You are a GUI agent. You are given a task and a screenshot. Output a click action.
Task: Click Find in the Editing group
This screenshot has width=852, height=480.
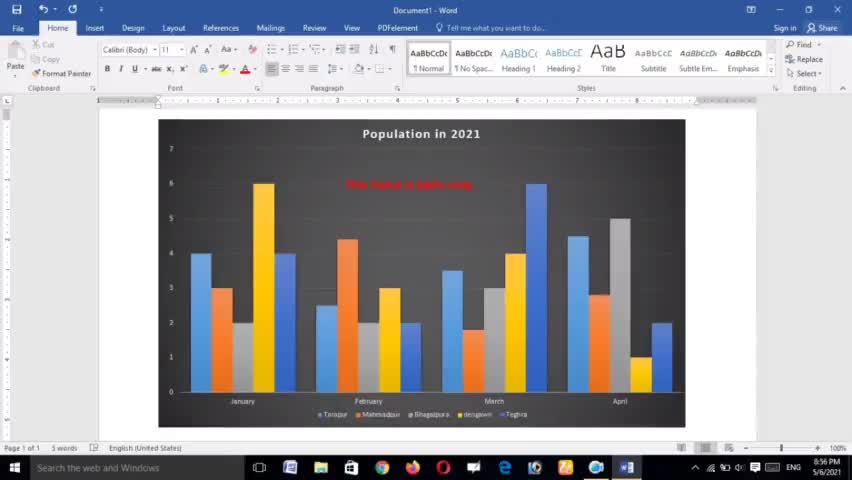tap(799, 45)
